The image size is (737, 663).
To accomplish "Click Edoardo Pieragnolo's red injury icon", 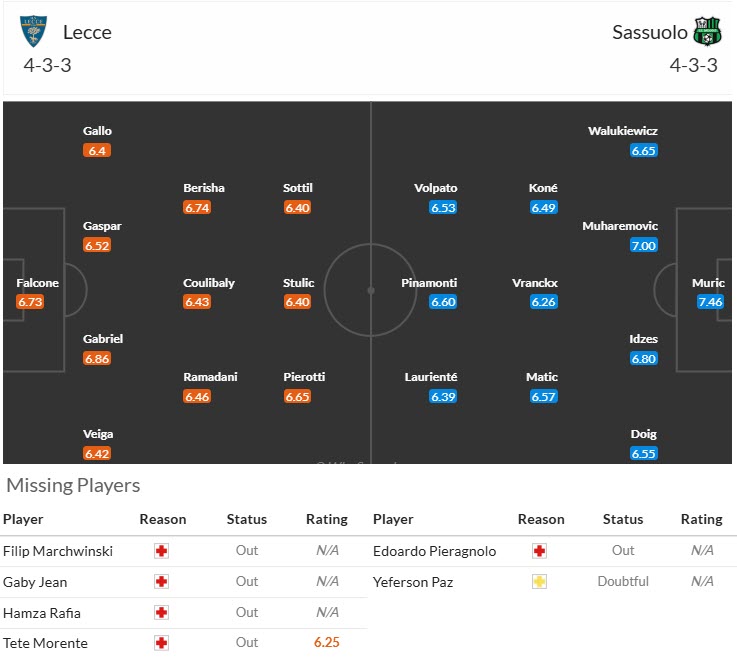I will tap(540, 551).
